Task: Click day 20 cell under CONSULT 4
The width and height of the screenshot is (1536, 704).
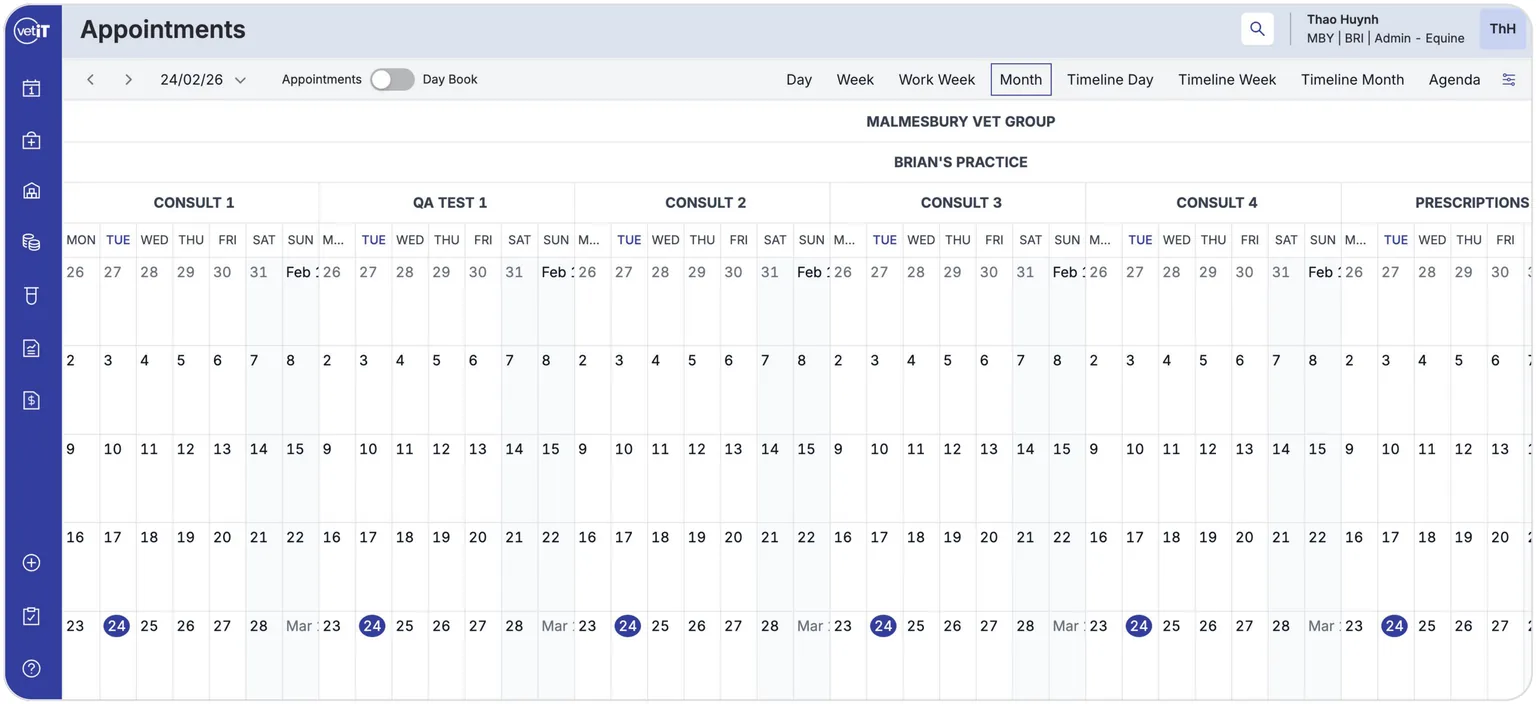Action: coord(1250,566)
